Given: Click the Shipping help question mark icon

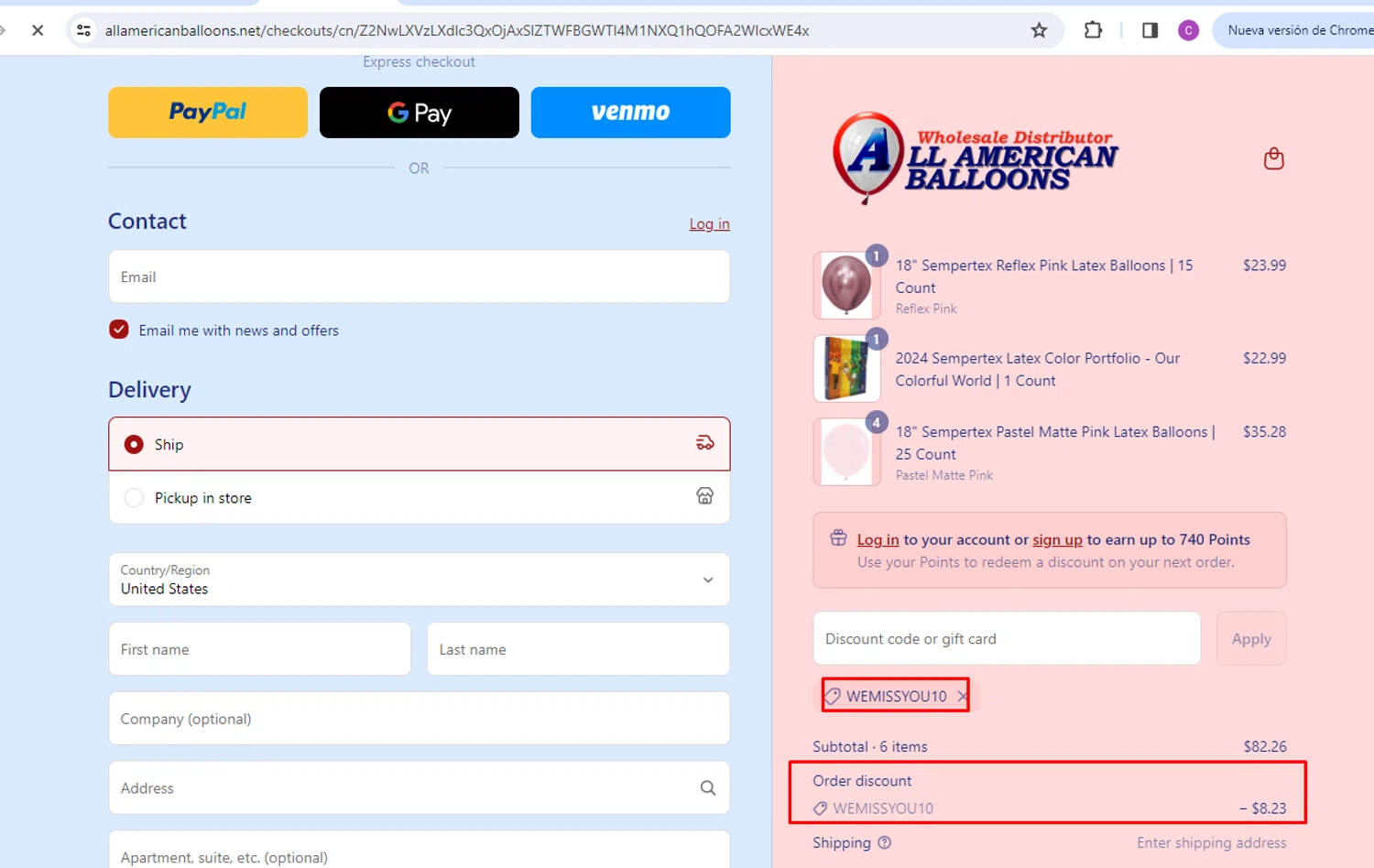Looking at the screenshot, I should (x=884, y=842).
